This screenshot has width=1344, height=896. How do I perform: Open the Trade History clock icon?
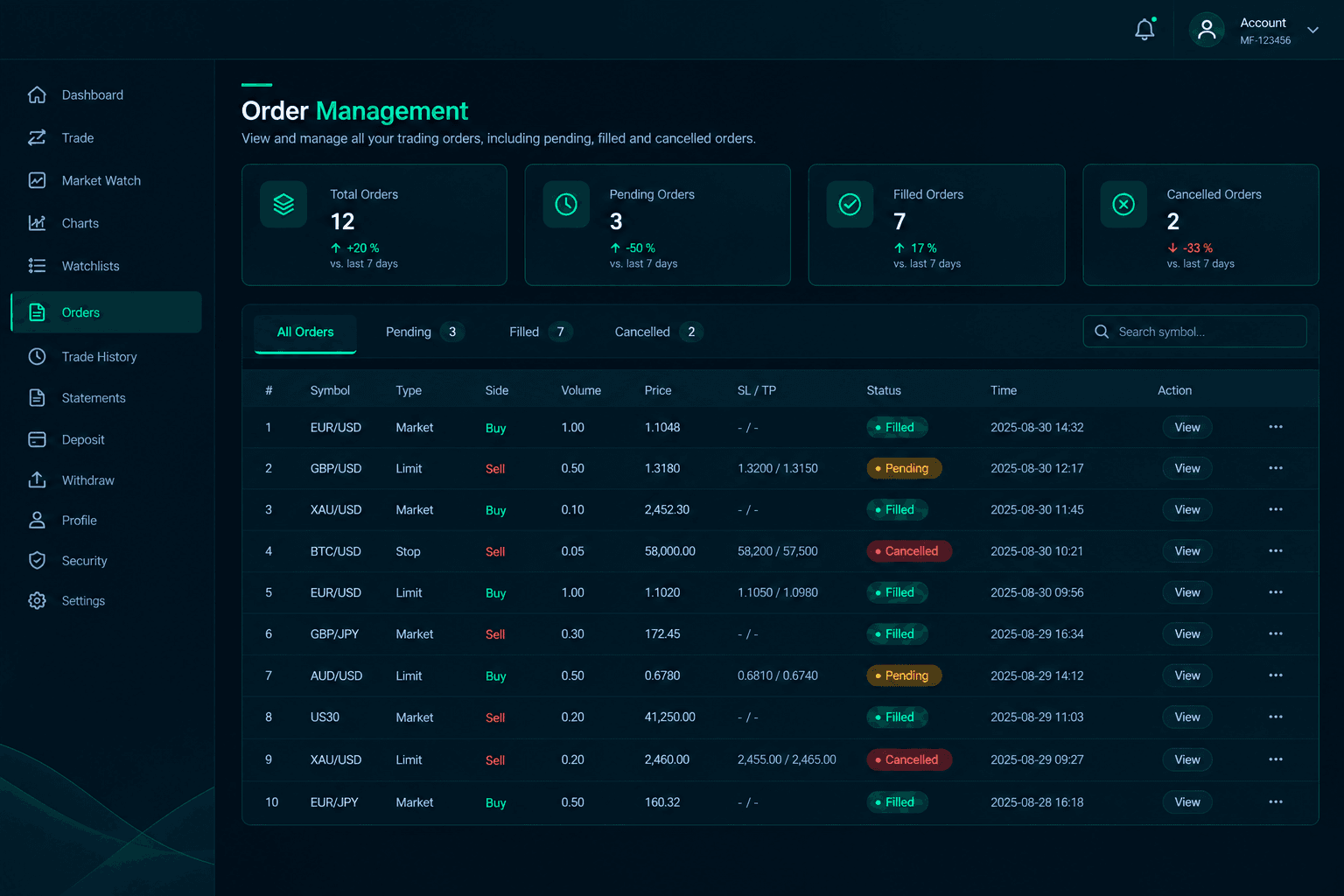click(x=37, y=356)
